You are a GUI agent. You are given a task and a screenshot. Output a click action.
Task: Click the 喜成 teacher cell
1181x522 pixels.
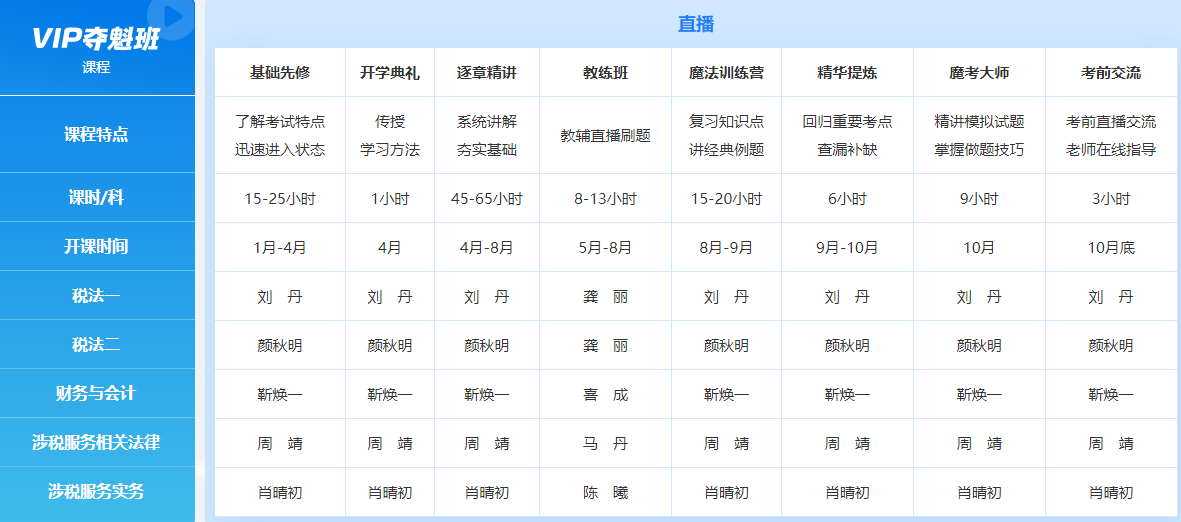[x=606, y=395]
